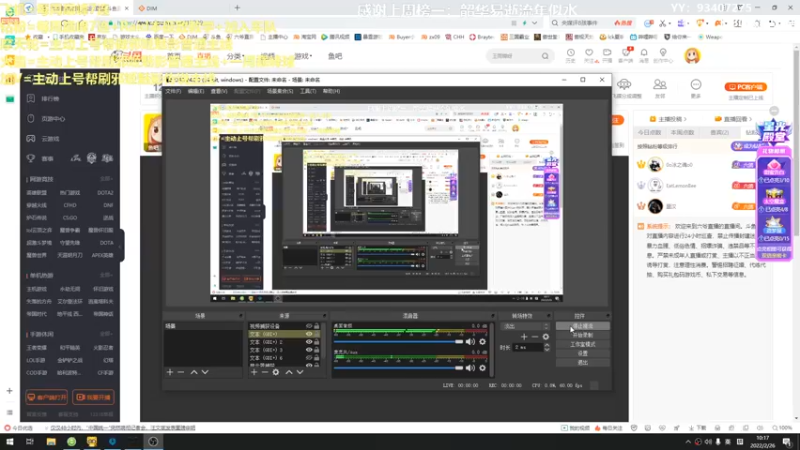Toggle eye icon for 文本 (GDI+) 6

click(309, 358)
